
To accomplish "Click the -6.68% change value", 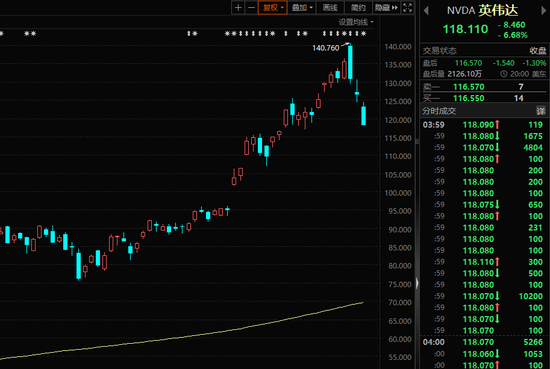I will coord(513,35).
